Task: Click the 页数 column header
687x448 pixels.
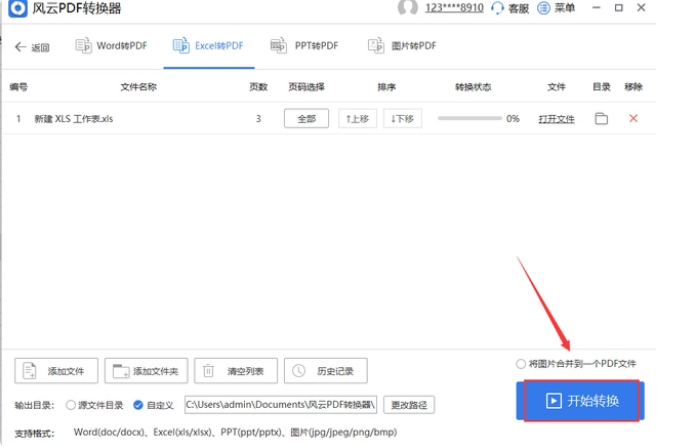Action: [258, 87]
